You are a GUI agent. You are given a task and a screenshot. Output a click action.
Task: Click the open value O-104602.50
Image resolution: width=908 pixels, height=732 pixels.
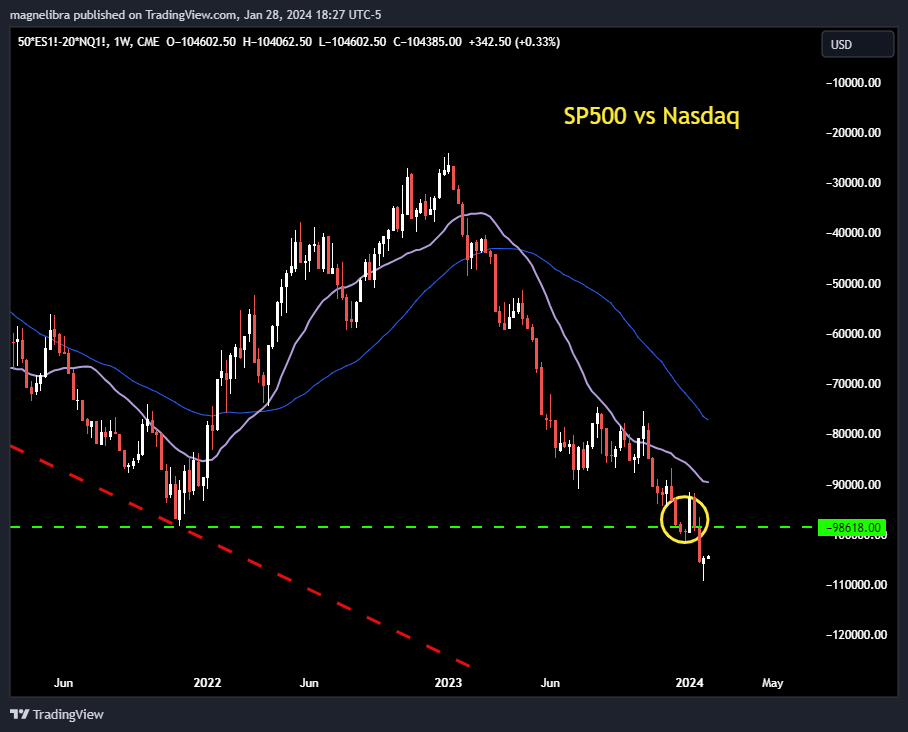(x=201, y=42)
